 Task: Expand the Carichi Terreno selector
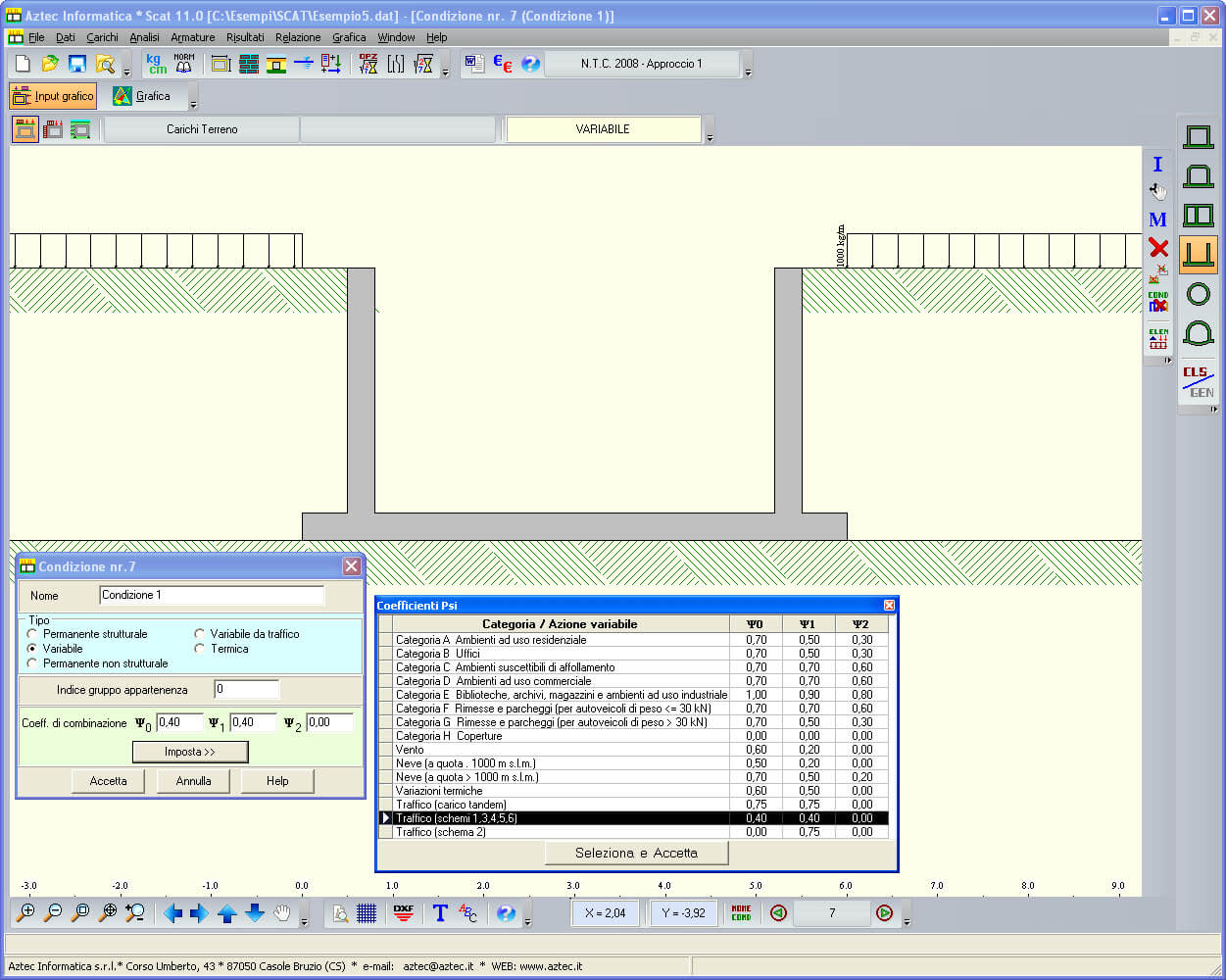pyautogui.click(x=202, y=129)
